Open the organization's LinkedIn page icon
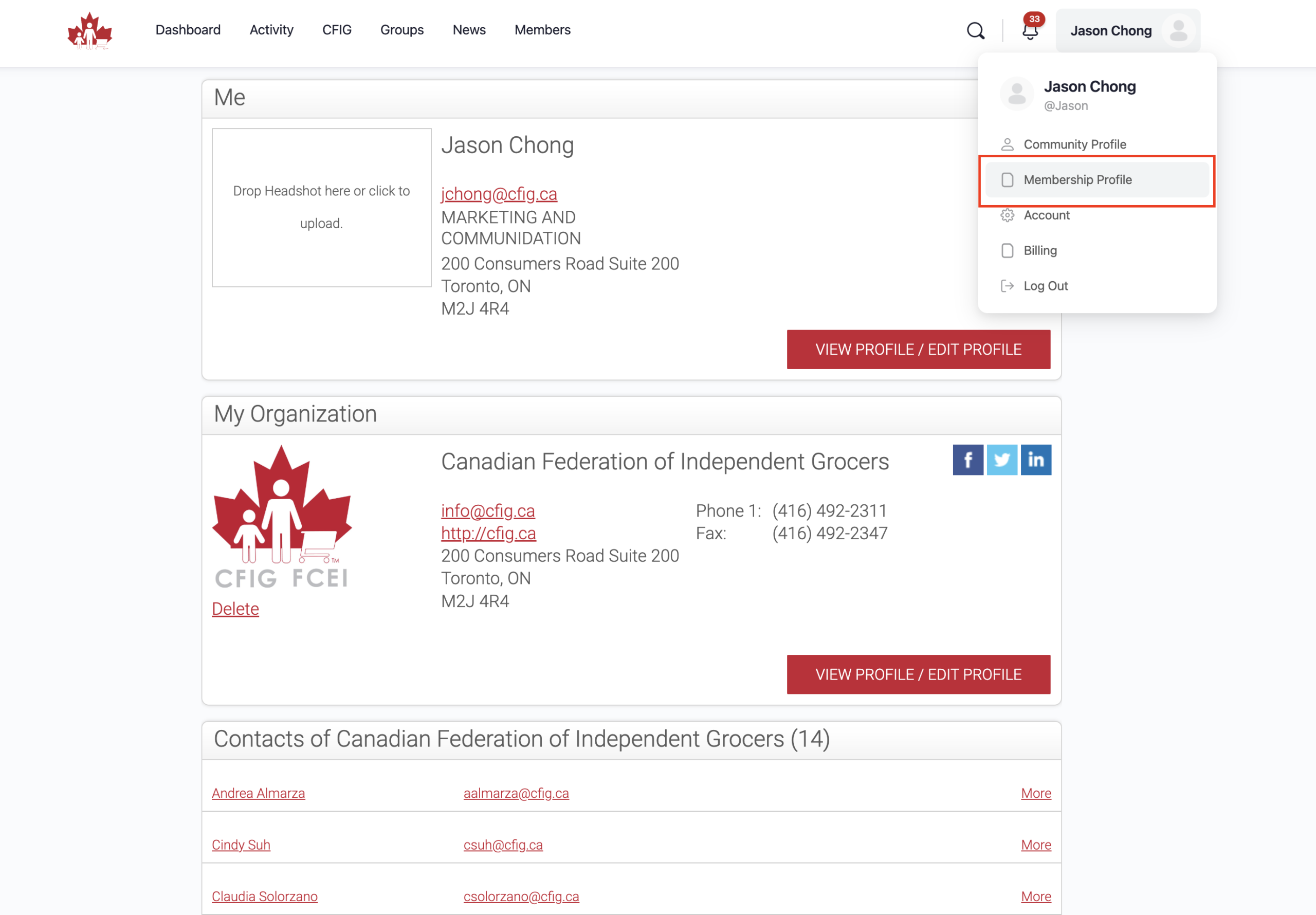 [1036, 460]
